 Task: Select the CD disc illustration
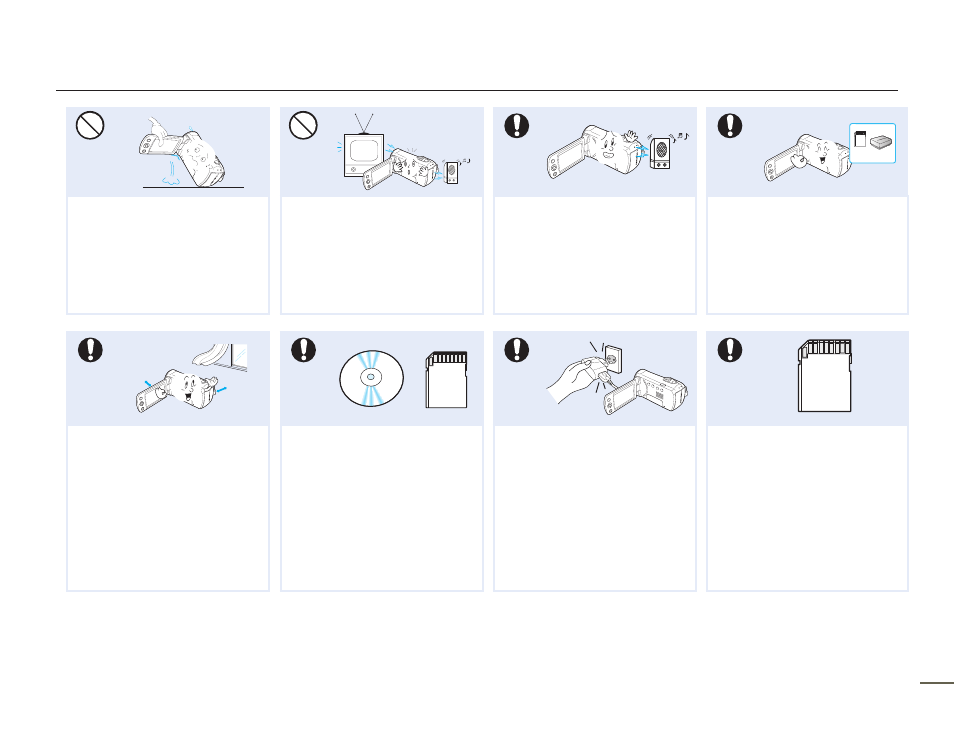371,378
